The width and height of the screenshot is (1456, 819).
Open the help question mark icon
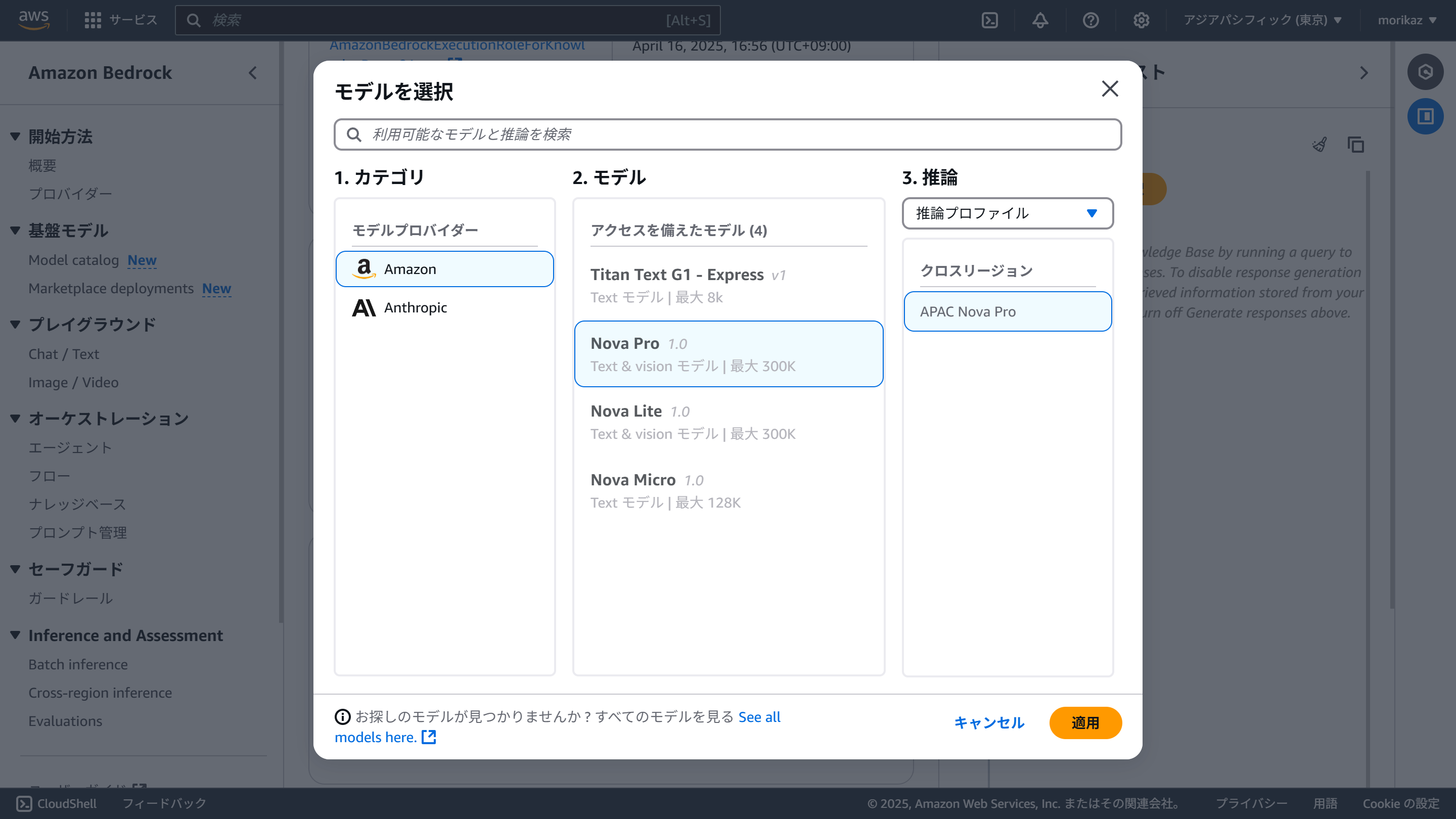[x=1090, y=20]
